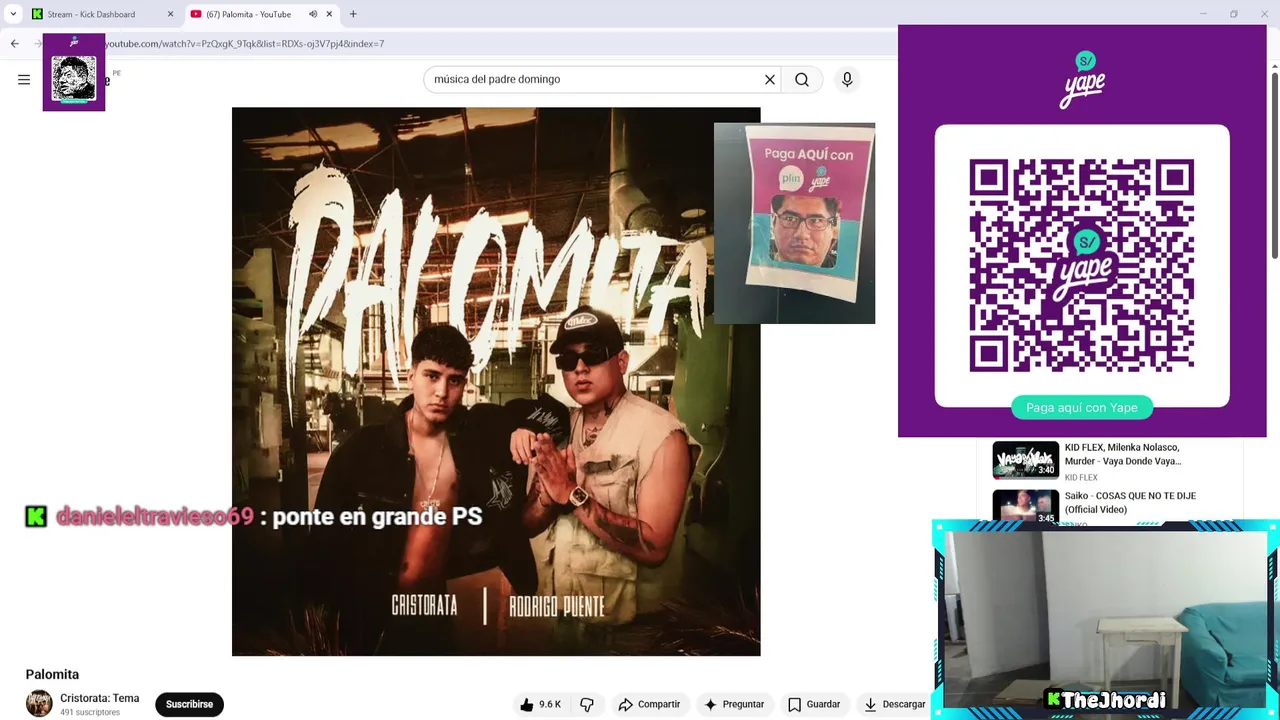Close the Stream - Kick Dashboard tab
This screenshot has width=1280, height=720.
click(x=170, y=14)
